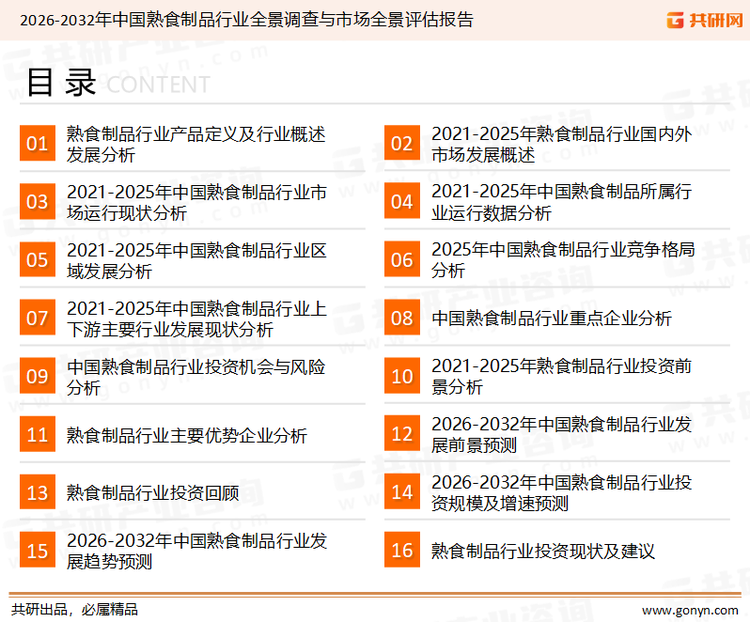
Task: Open chapter 中国熟食制品行业重点企业分析
Action: (x=551, y=318)
